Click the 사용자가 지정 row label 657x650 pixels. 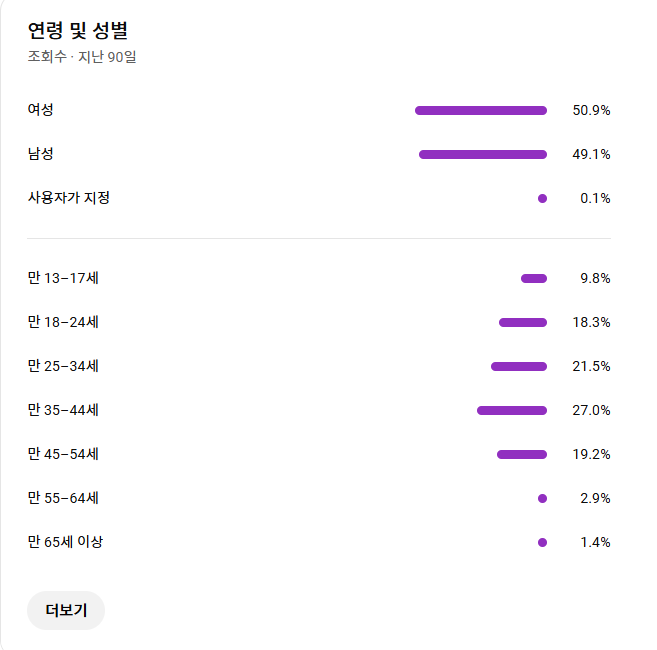[x=69, y=197]
